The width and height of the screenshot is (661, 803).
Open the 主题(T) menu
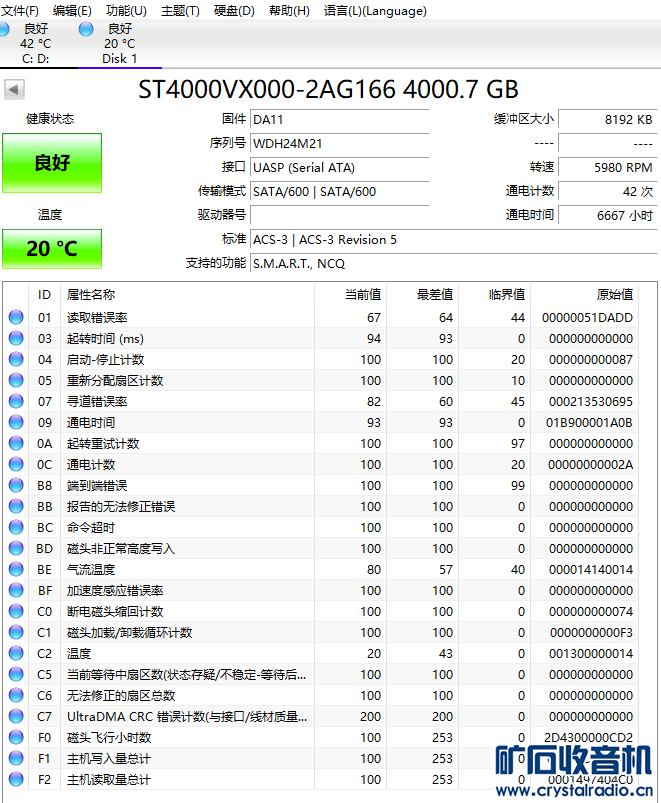point(180,11)
